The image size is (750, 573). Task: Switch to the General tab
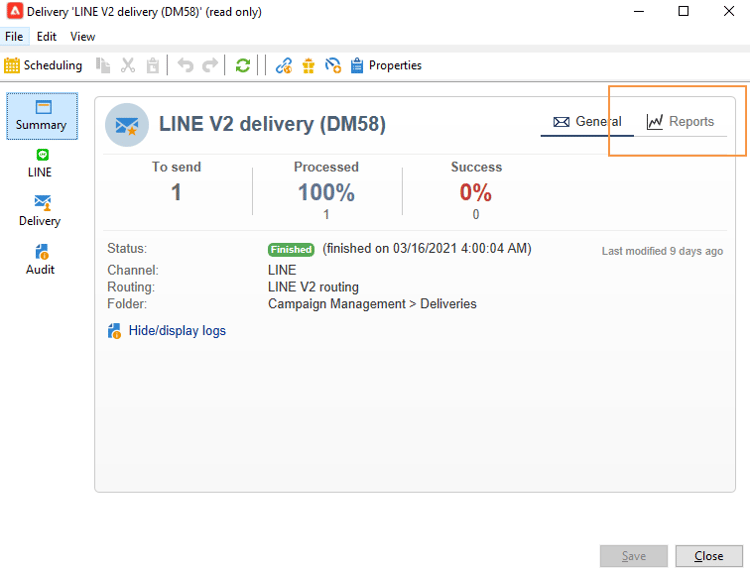[x=587, y=121]
